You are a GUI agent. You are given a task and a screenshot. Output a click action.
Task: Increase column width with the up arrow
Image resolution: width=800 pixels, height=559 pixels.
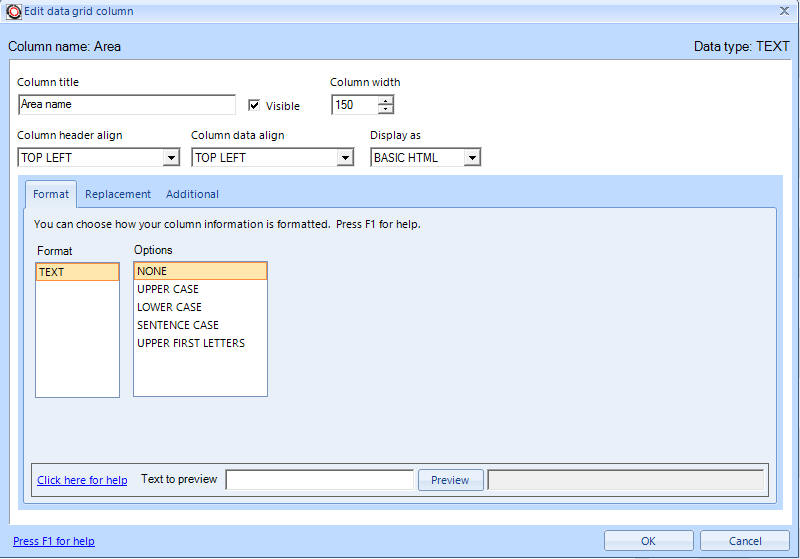pos(386,100)
